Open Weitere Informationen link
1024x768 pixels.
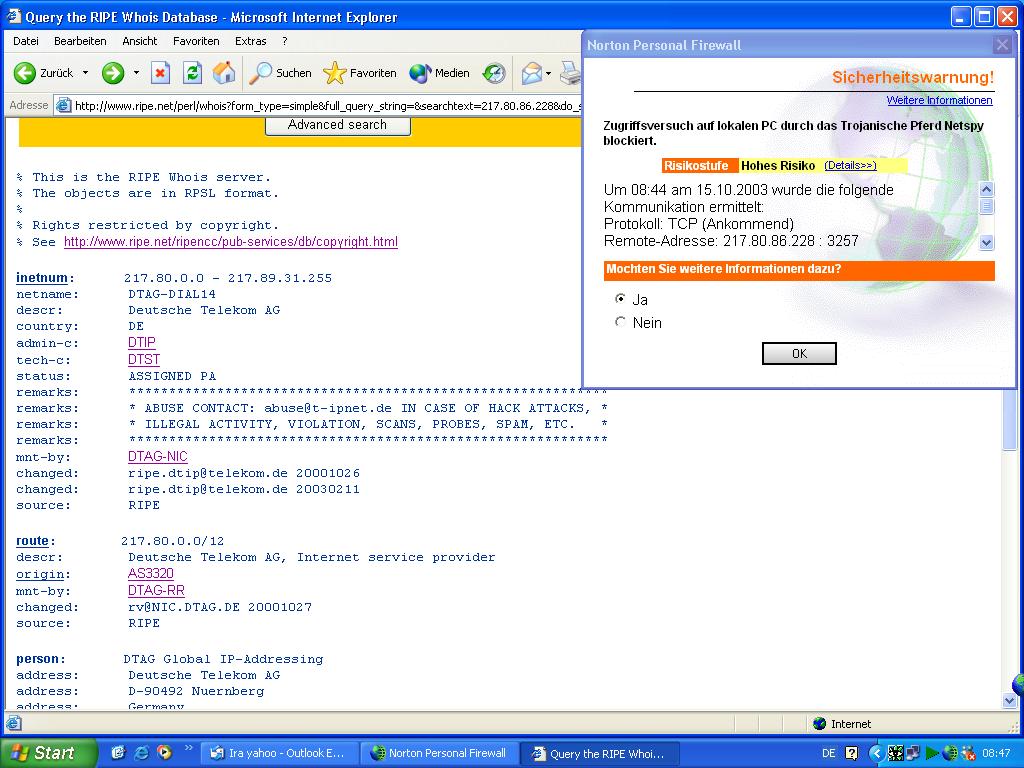point(939,100)
